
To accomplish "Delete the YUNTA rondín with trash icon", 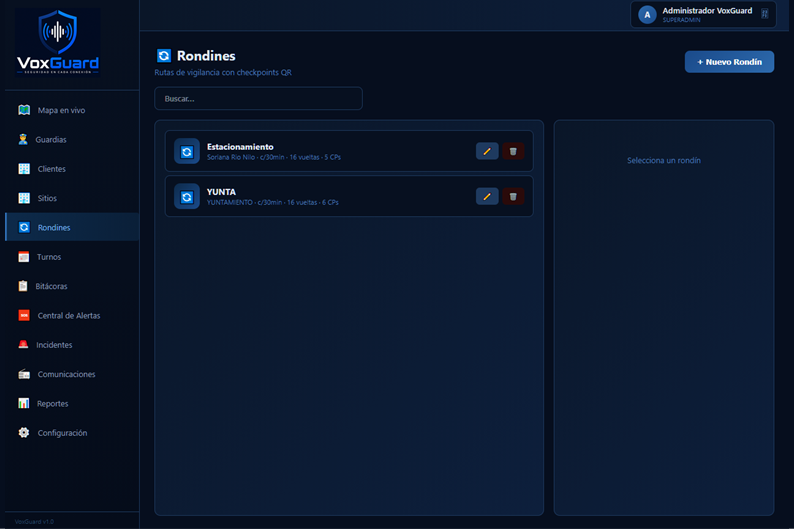I will (513, 196).
